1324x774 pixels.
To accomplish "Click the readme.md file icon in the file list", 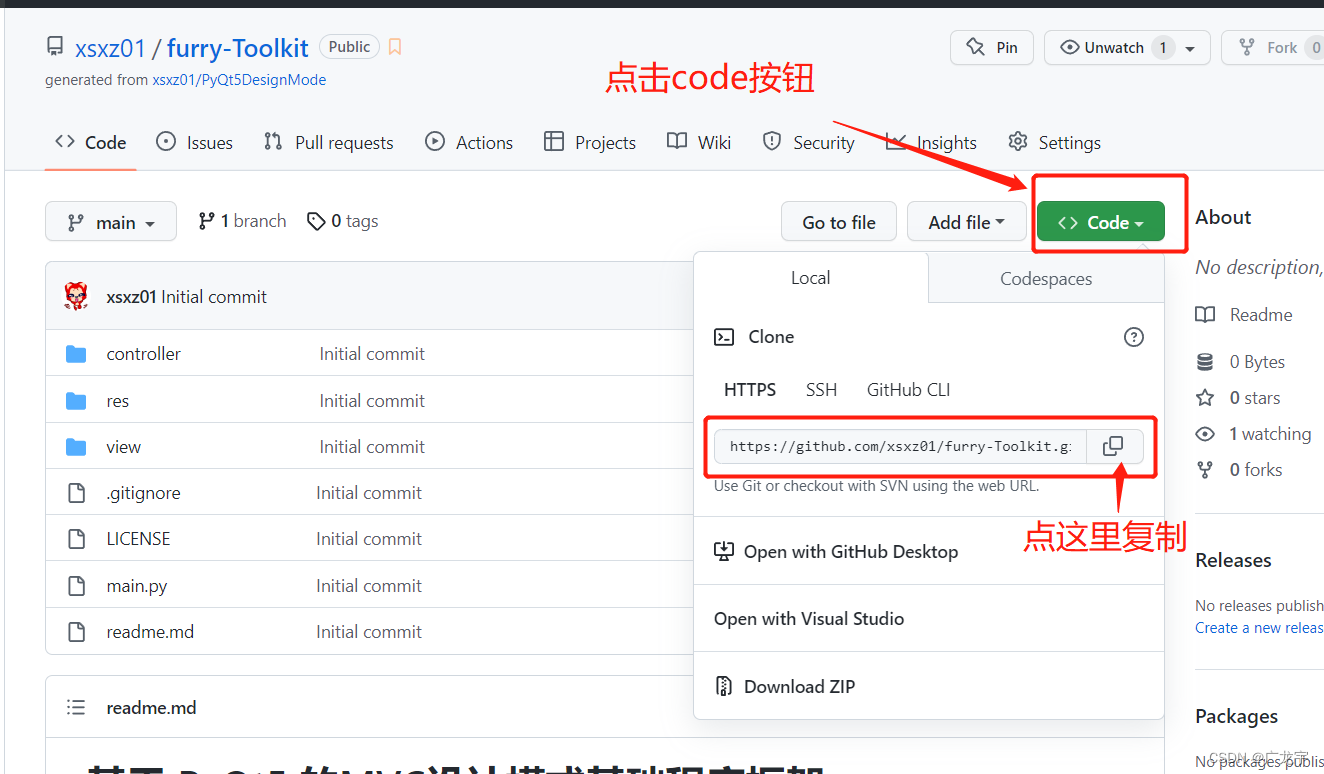I will coord(76,632).
